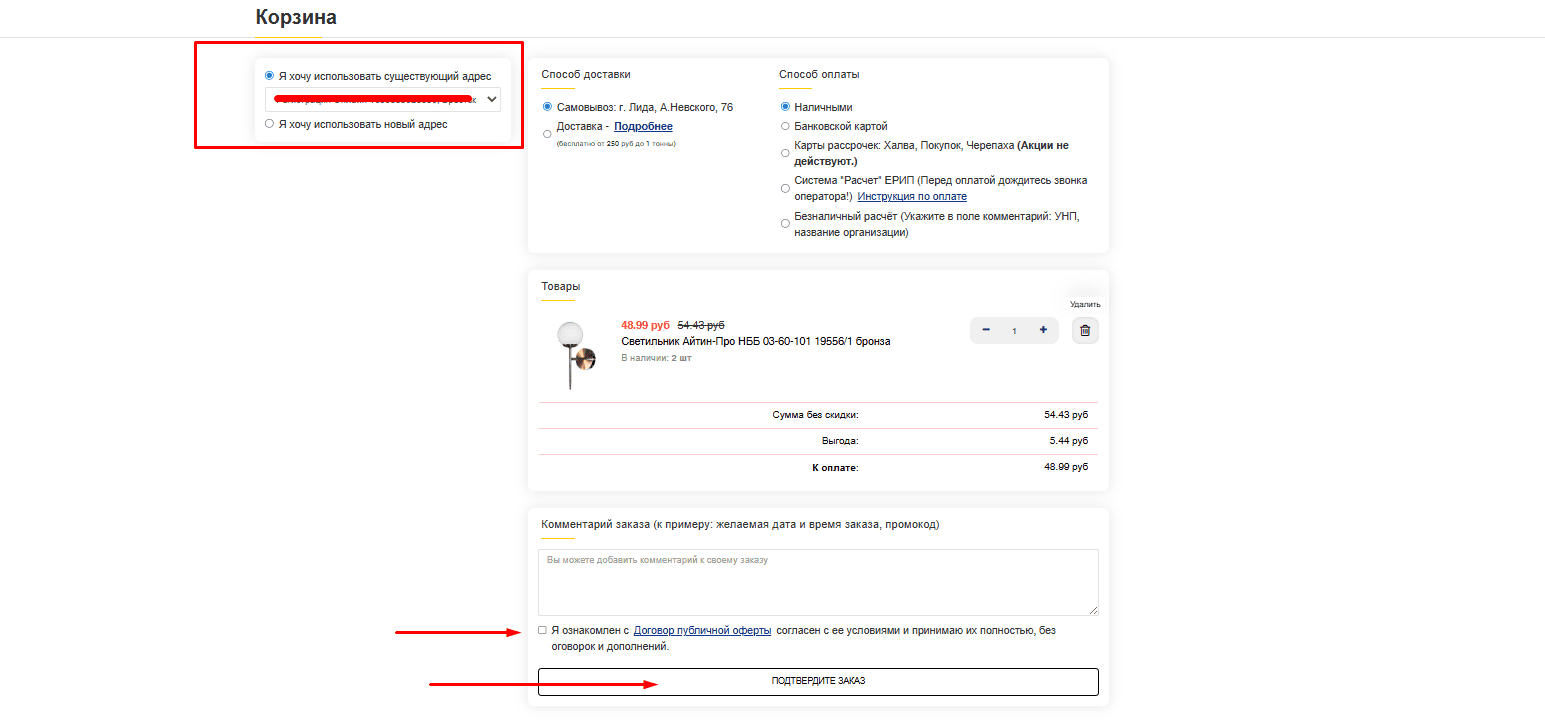Select the Доставка delivery option

pos(547,133)
